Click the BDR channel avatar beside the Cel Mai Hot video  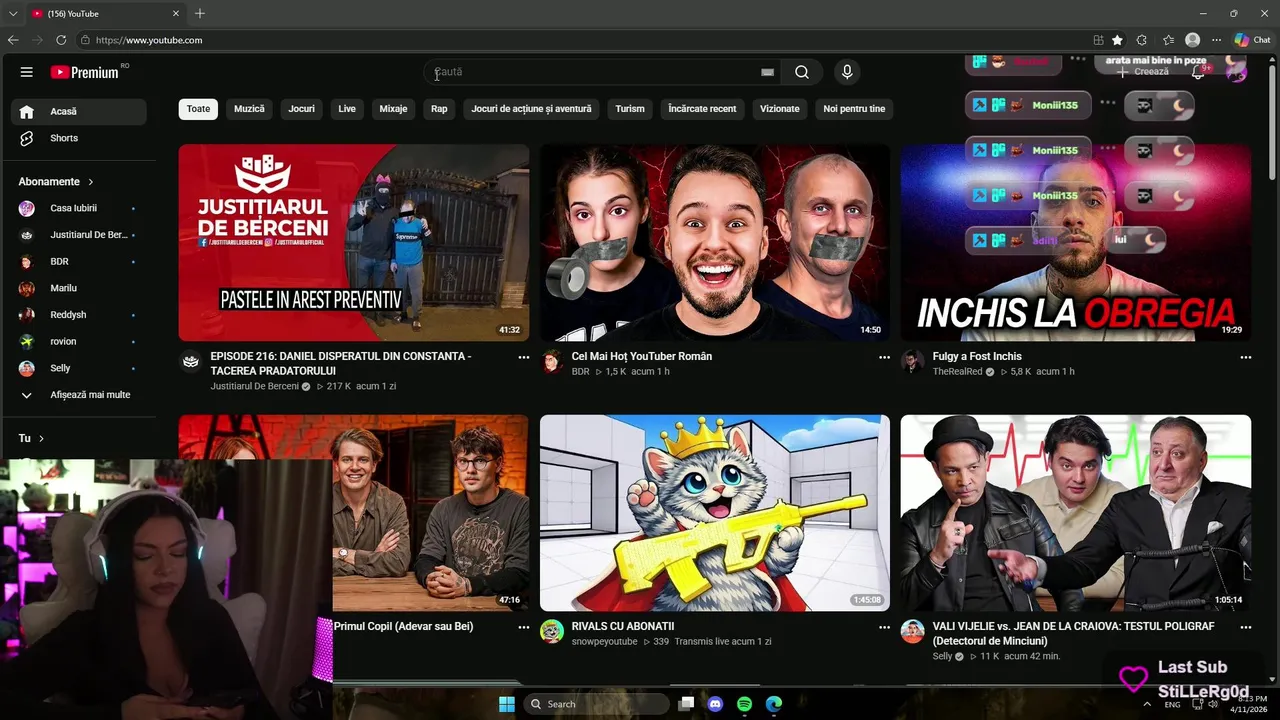click(x=552, y=361)
